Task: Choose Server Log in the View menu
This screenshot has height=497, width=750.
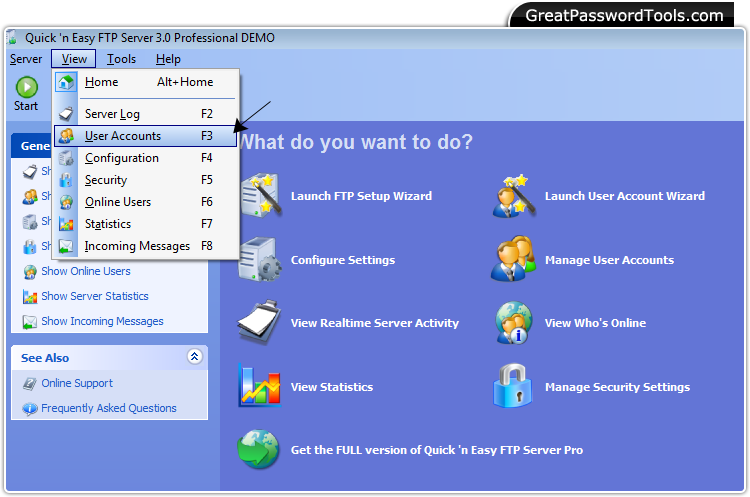Action: coord(112,114)
